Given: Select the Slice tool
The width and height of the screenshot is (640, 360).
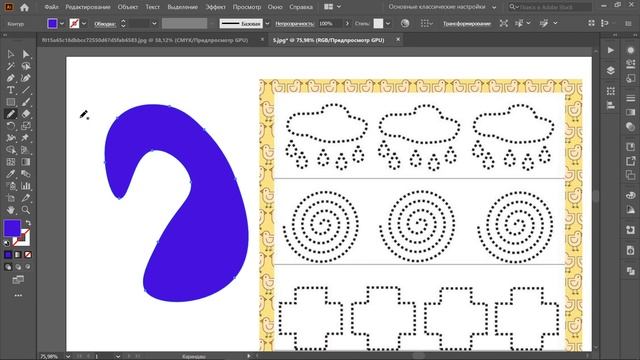Looking at the screenshot, I should coord(26,198).
